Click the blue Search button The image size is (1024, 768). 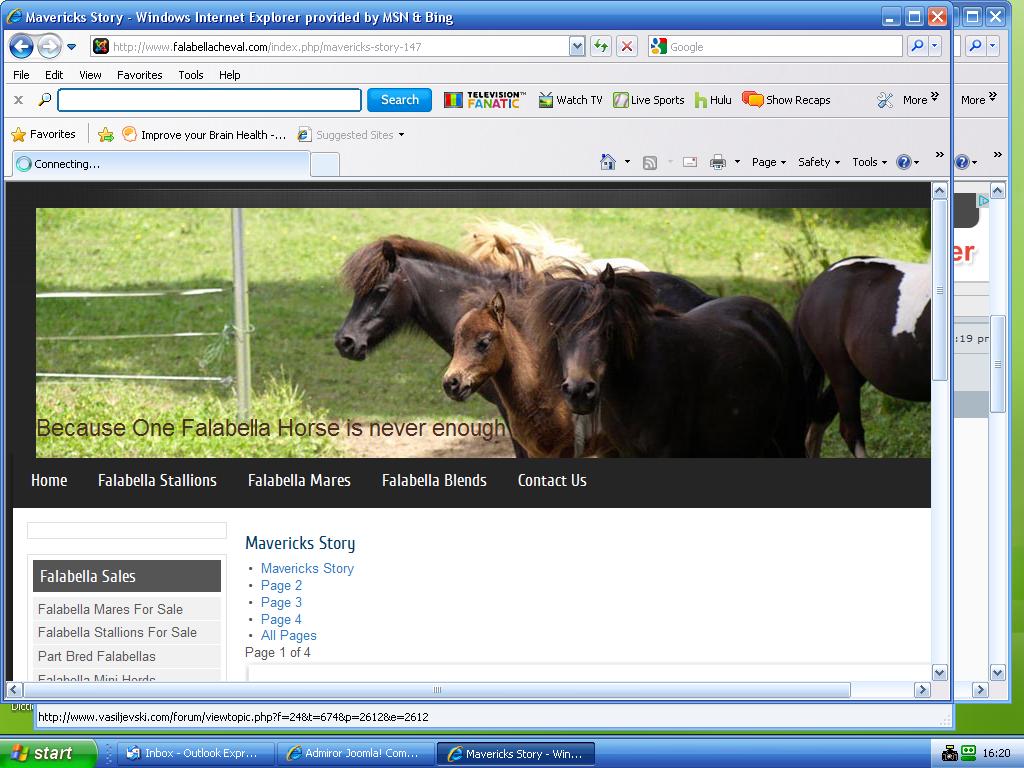point(400,100)
